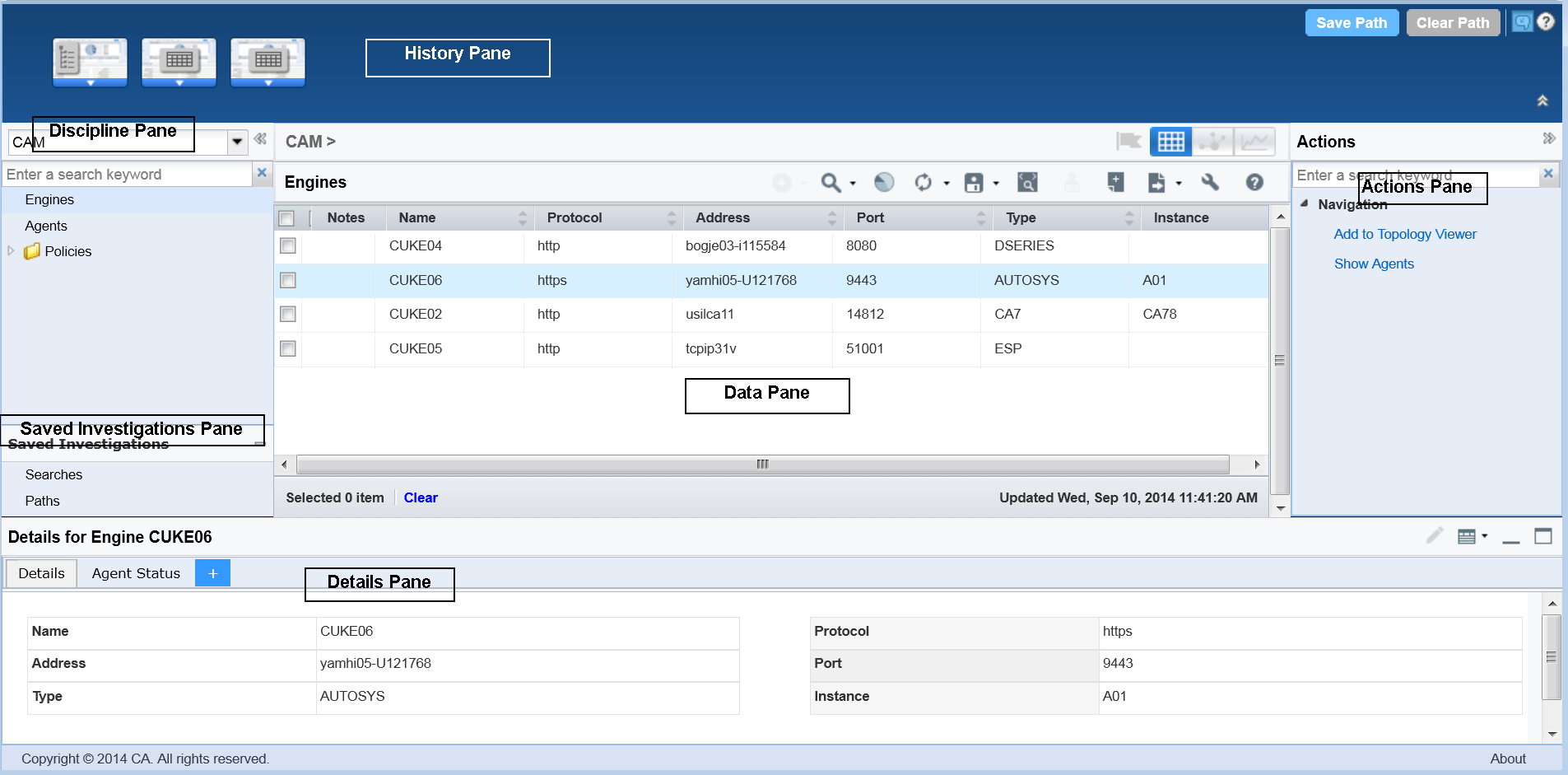The image size is (1568, 775).
Task: Click the horizontal scrollbar of the data table
Action: pyautogui.click(x=762, y=465)
